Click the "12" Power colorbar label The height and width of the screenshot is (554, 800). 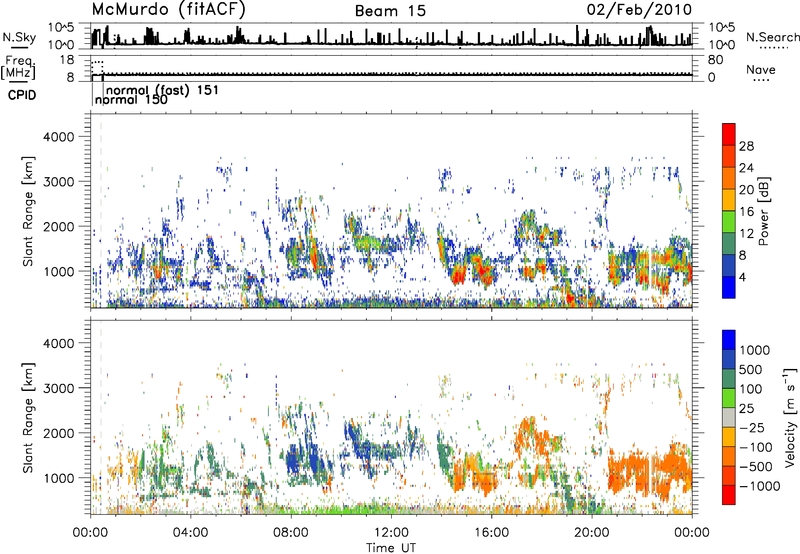[x=746, y=233]
